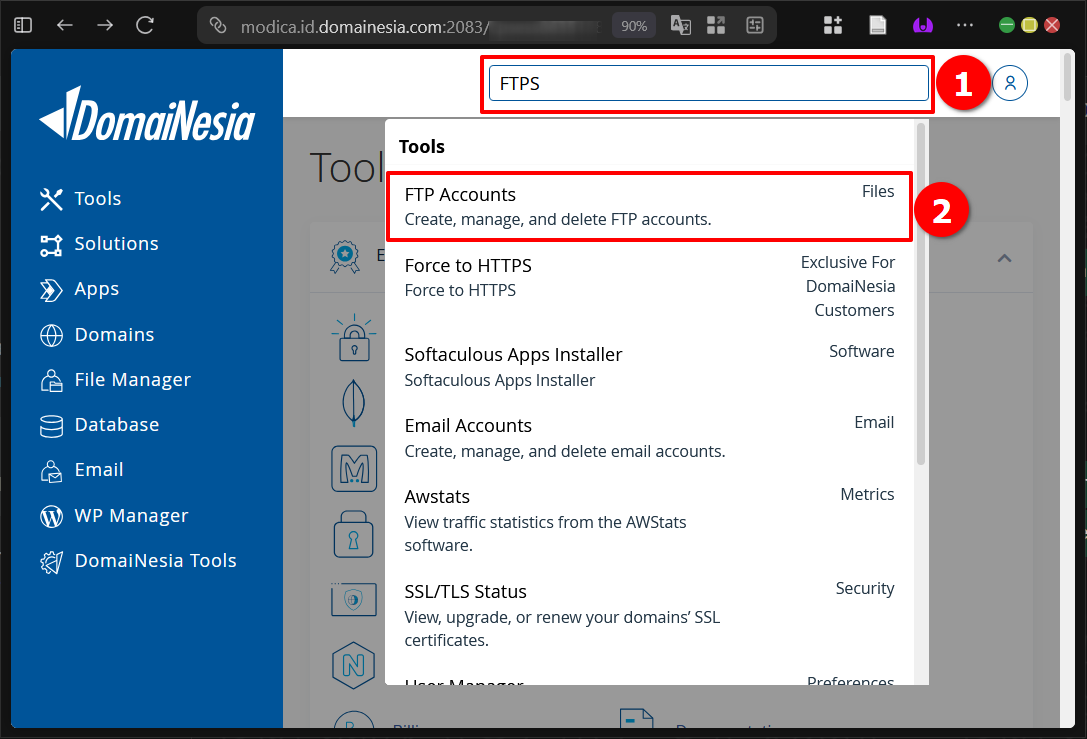Collapse the panel with the chevron arrow
The image size is (1087, 739).
tap(1004, 257)
